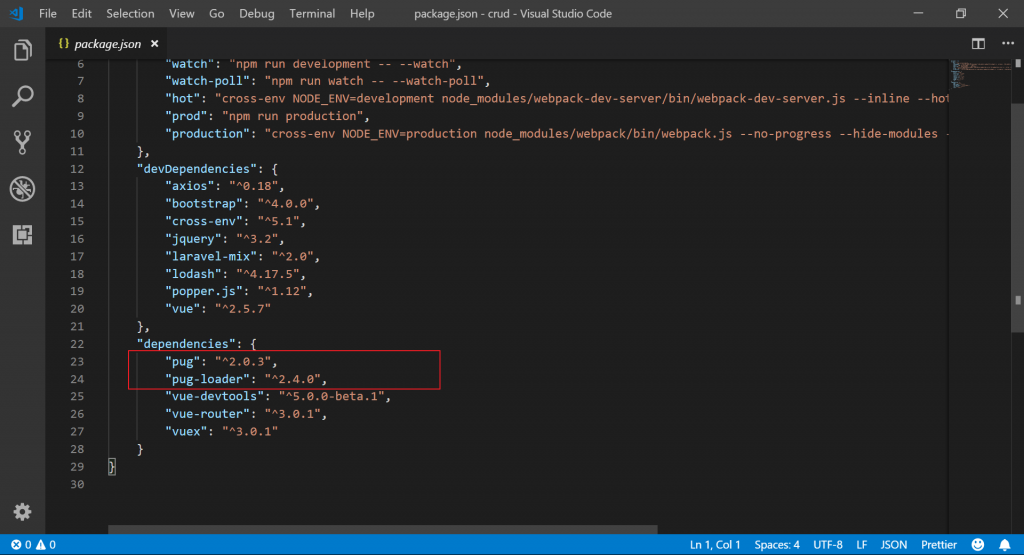Click the "vue-devtools" key
Image resolution: width=1024 pixels, height=555 pixels.
pos(214,396)
